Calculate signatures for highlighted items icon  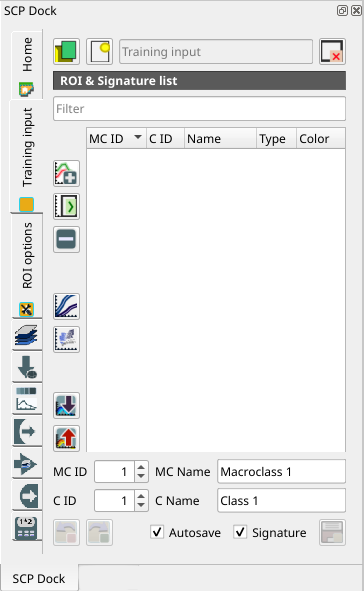[66, 206]
